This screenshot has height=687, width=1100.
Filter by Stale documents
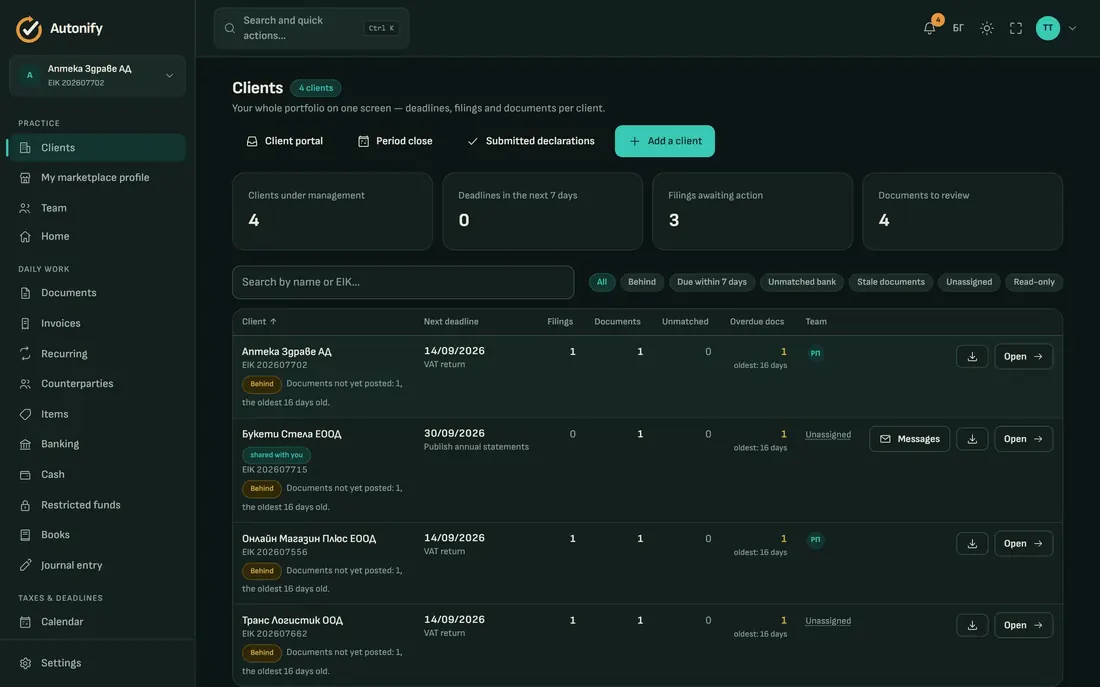(891, 282)
